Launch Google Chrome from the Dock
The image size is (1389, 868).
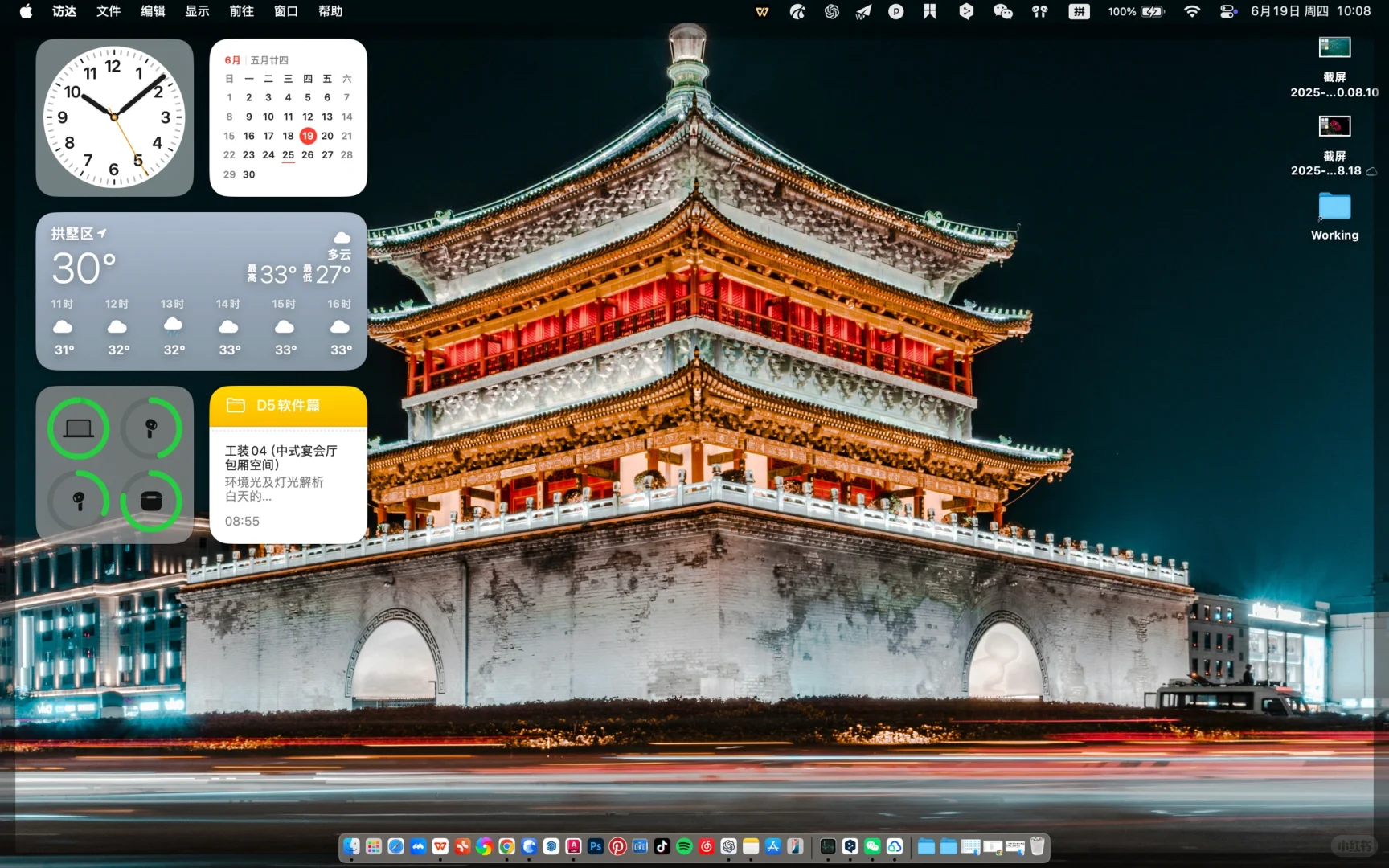[x=507, y=846]
